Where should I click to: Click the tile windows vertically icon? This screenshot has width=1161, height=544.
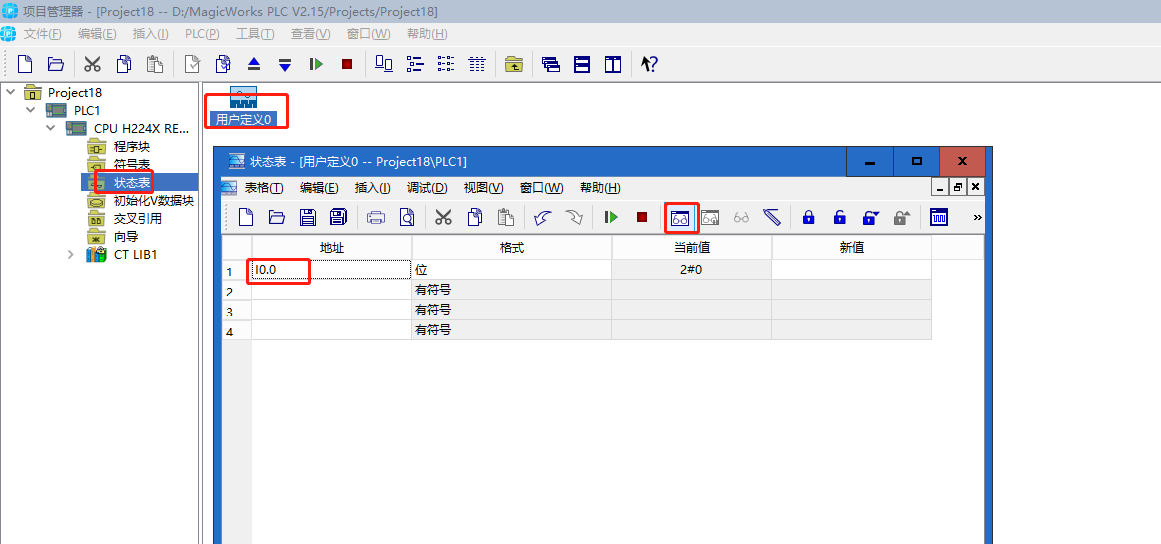point(612,64)
